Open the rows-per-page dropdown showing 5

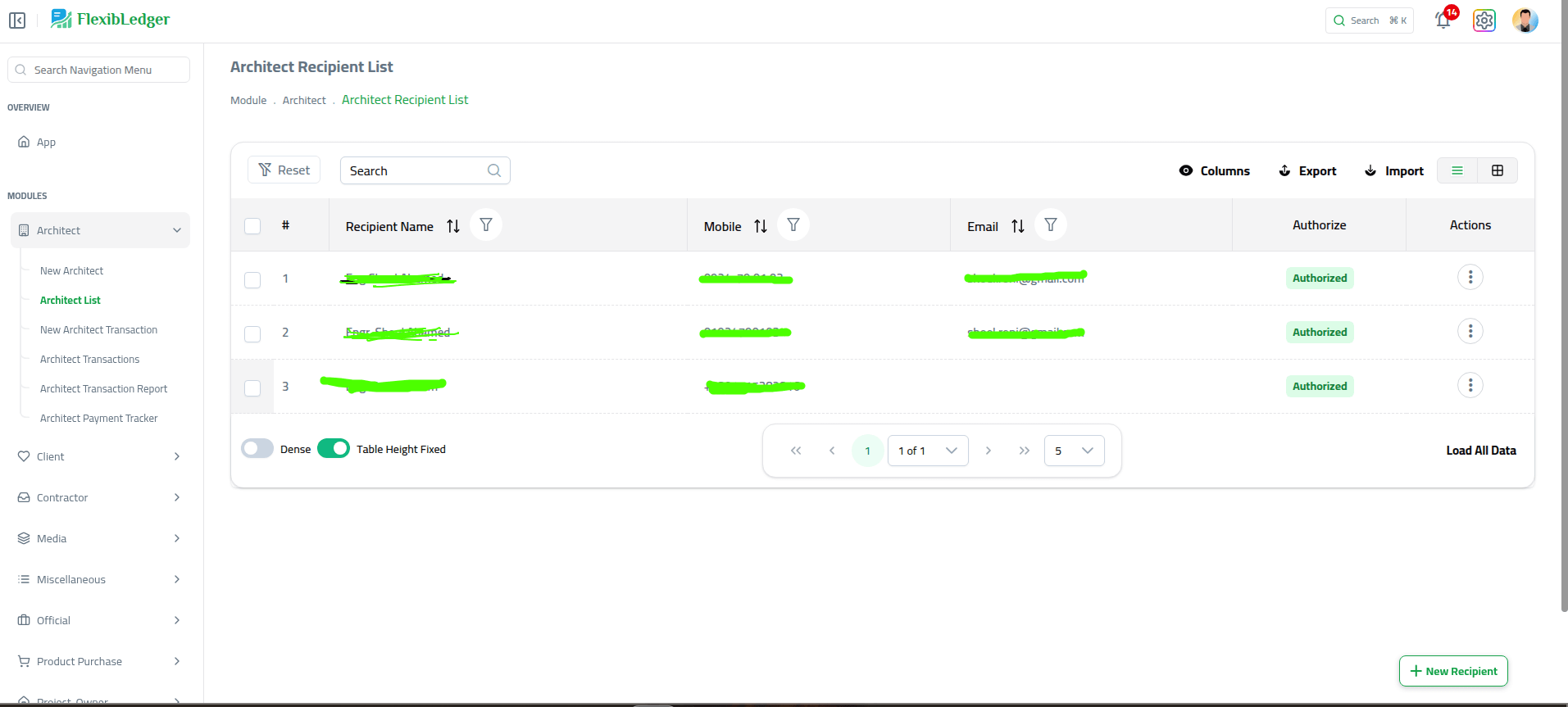pos(1074,451)
